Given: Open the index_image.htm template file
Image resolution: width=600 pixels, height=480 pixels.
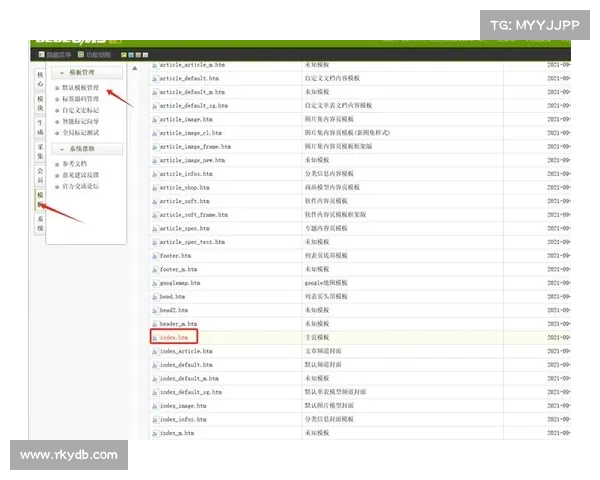Looking at the screenshot, I should pyautogui.click(x=183, y=406).
